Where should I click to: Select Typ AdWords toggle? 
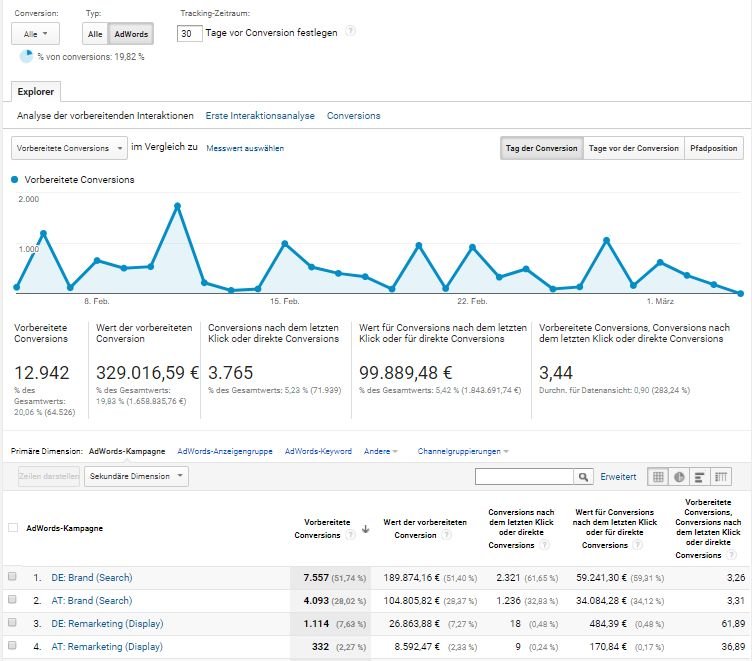[131, 34]
